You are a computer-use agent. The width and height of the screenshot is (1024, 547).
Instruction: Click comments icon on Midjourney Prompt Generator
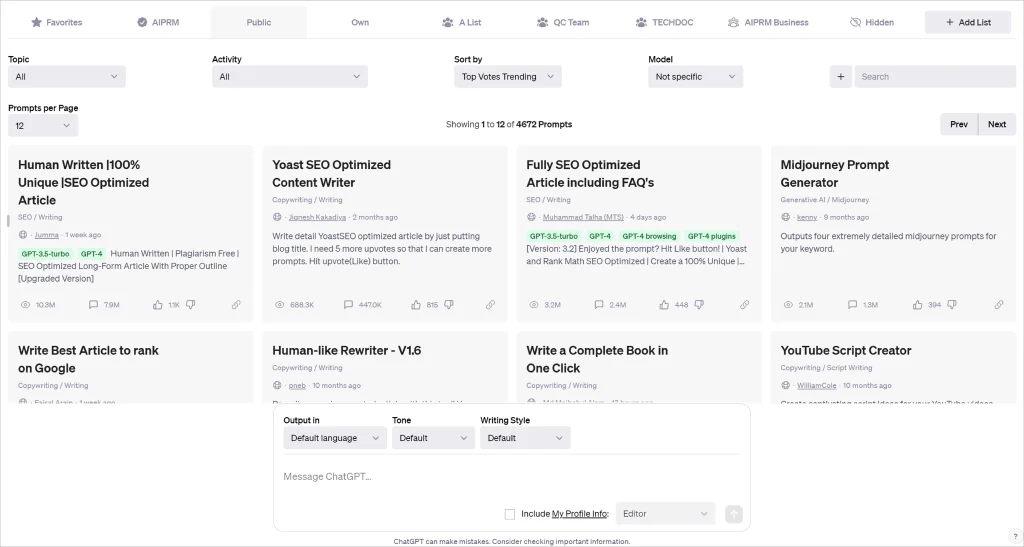852,305
